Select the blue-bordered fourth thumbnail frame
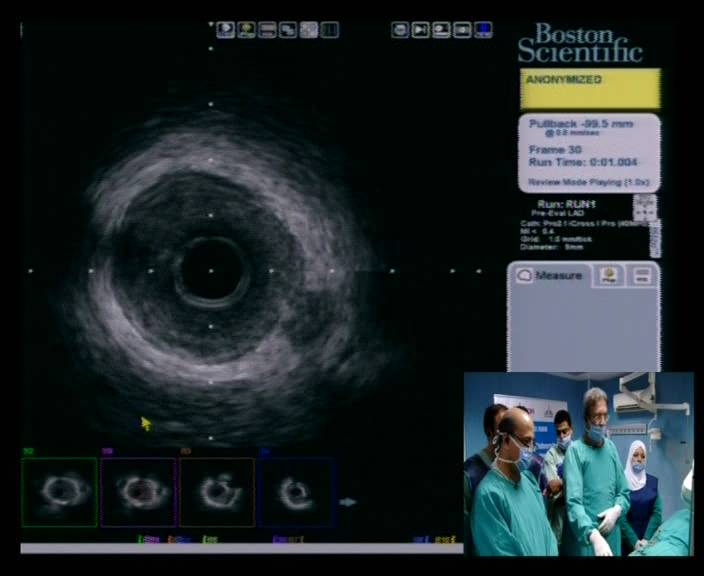The height and width of the screenshot is (576, 704). point(296,492)
